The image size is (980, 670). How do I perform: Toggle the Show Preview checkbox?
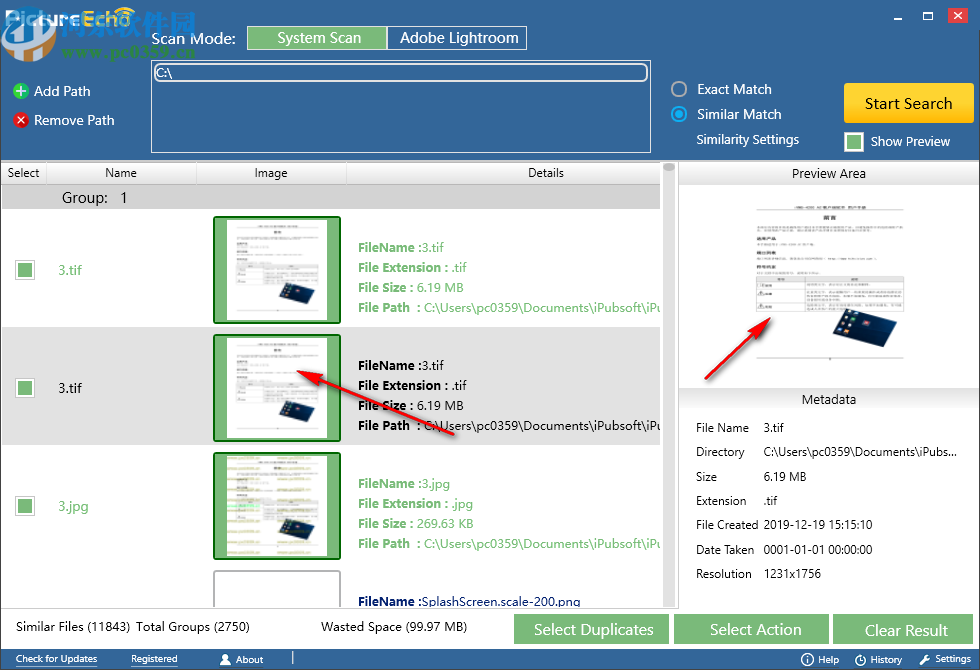[854, 142]
